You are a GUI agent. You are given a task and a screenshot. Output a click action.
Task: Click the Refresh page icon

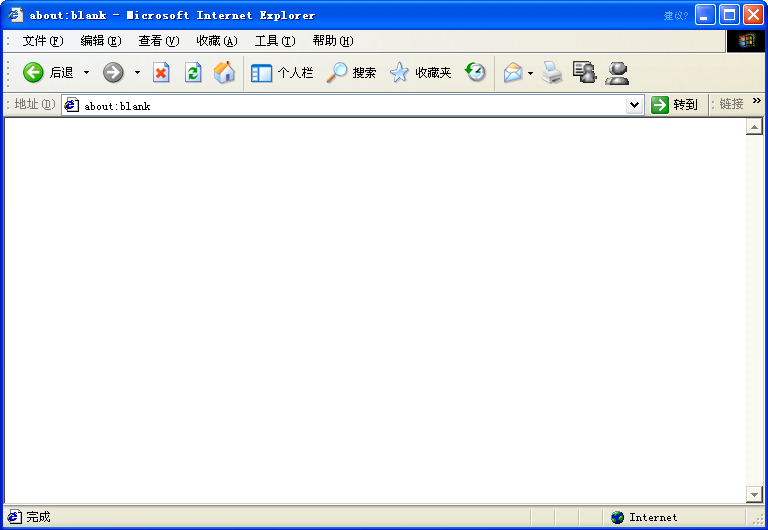pos(193,72)
